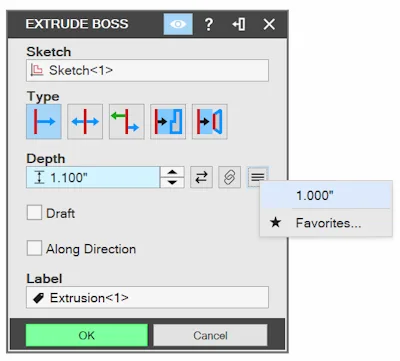Click the depth dimension icon in Depth field
400x361 pixels.
tap(39, 177)
